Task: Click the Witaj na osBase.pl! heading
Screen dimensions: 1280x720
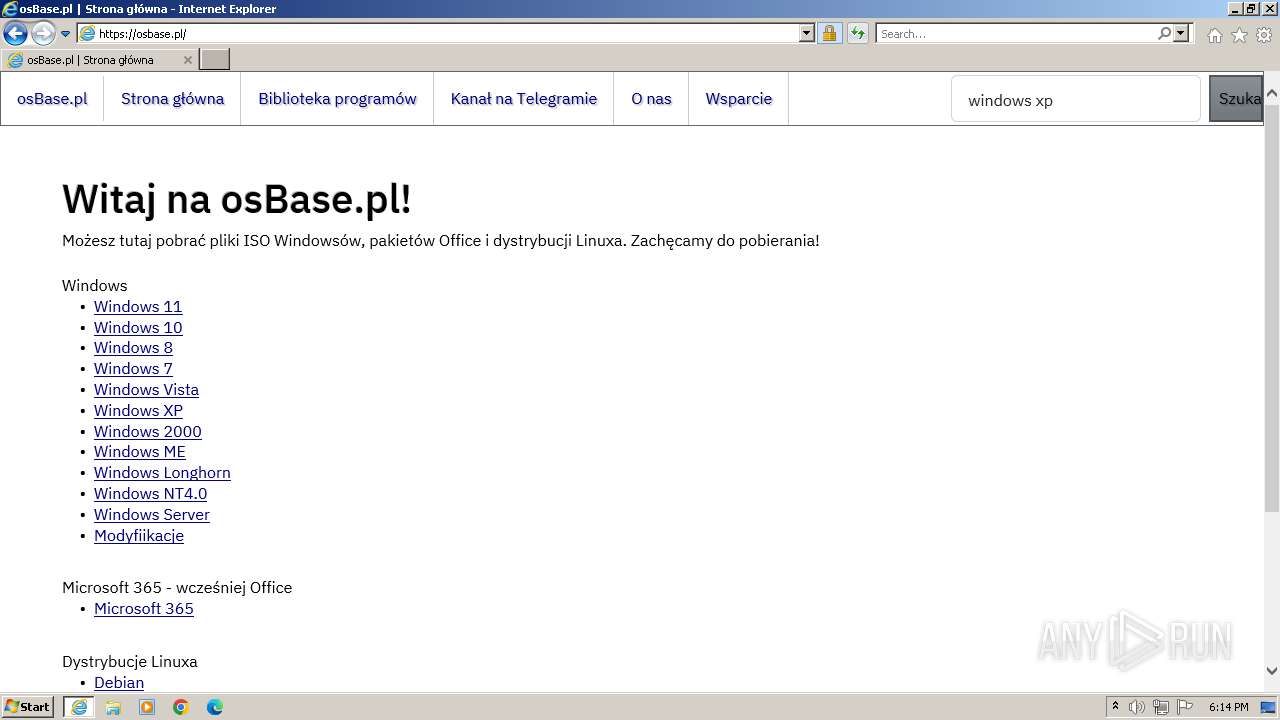Action: (237, 199)
